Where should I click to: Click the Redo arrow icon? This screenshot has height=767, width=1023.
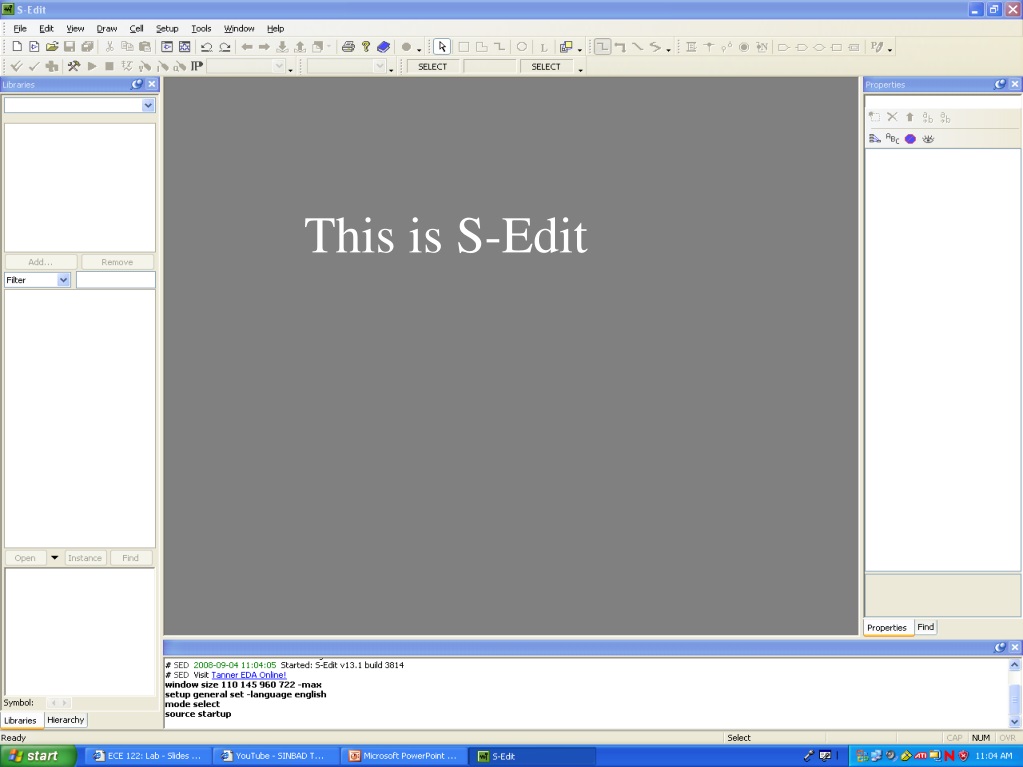pyautogui.click(x=224, y=47)
